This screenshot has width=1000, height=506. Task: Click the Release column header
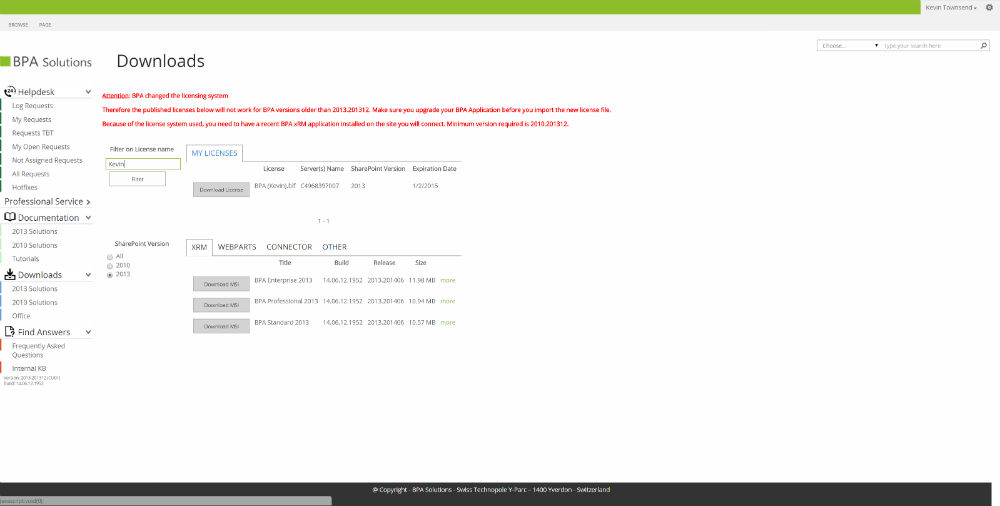point(384,263)
